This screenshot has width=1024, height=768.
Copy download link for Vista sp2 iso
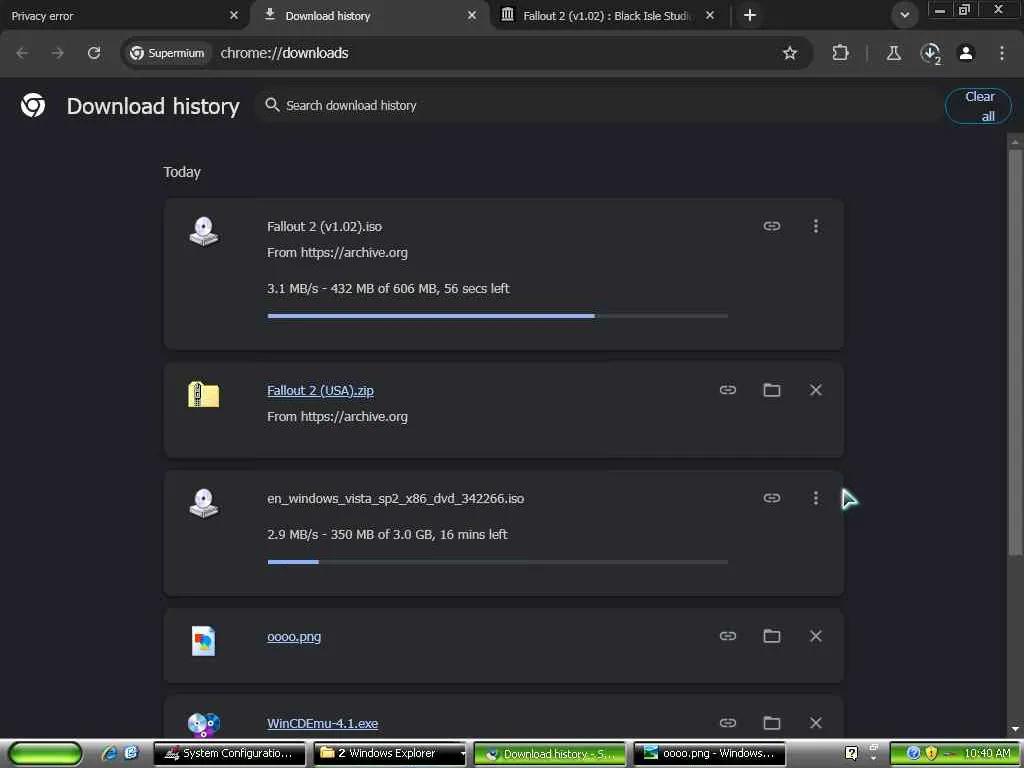[x=771, y=498]
